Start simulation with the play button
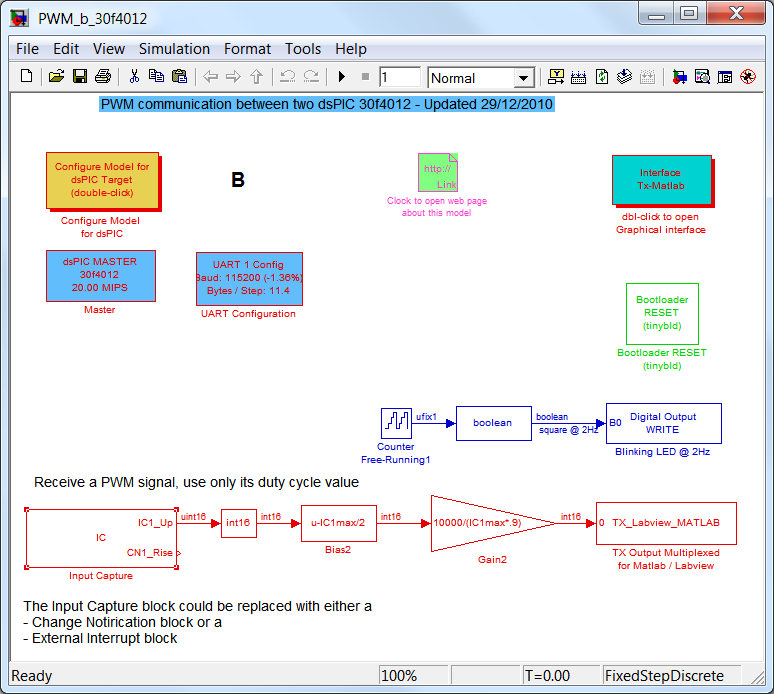The width and height of the screenshot is (774, 694). [341, 77]
